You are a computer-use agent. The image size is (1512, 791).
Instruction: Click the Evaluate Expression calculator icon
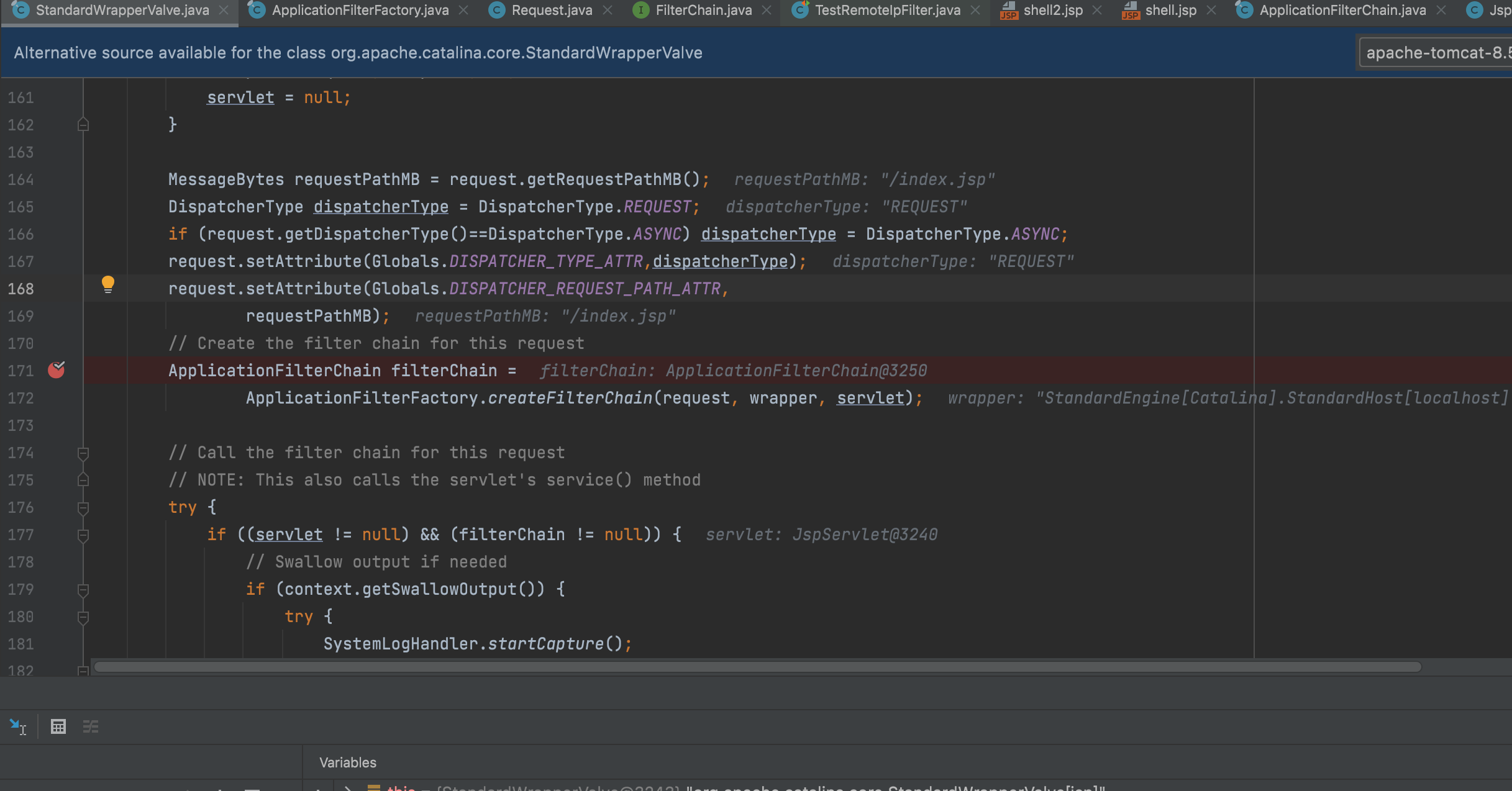58,726
